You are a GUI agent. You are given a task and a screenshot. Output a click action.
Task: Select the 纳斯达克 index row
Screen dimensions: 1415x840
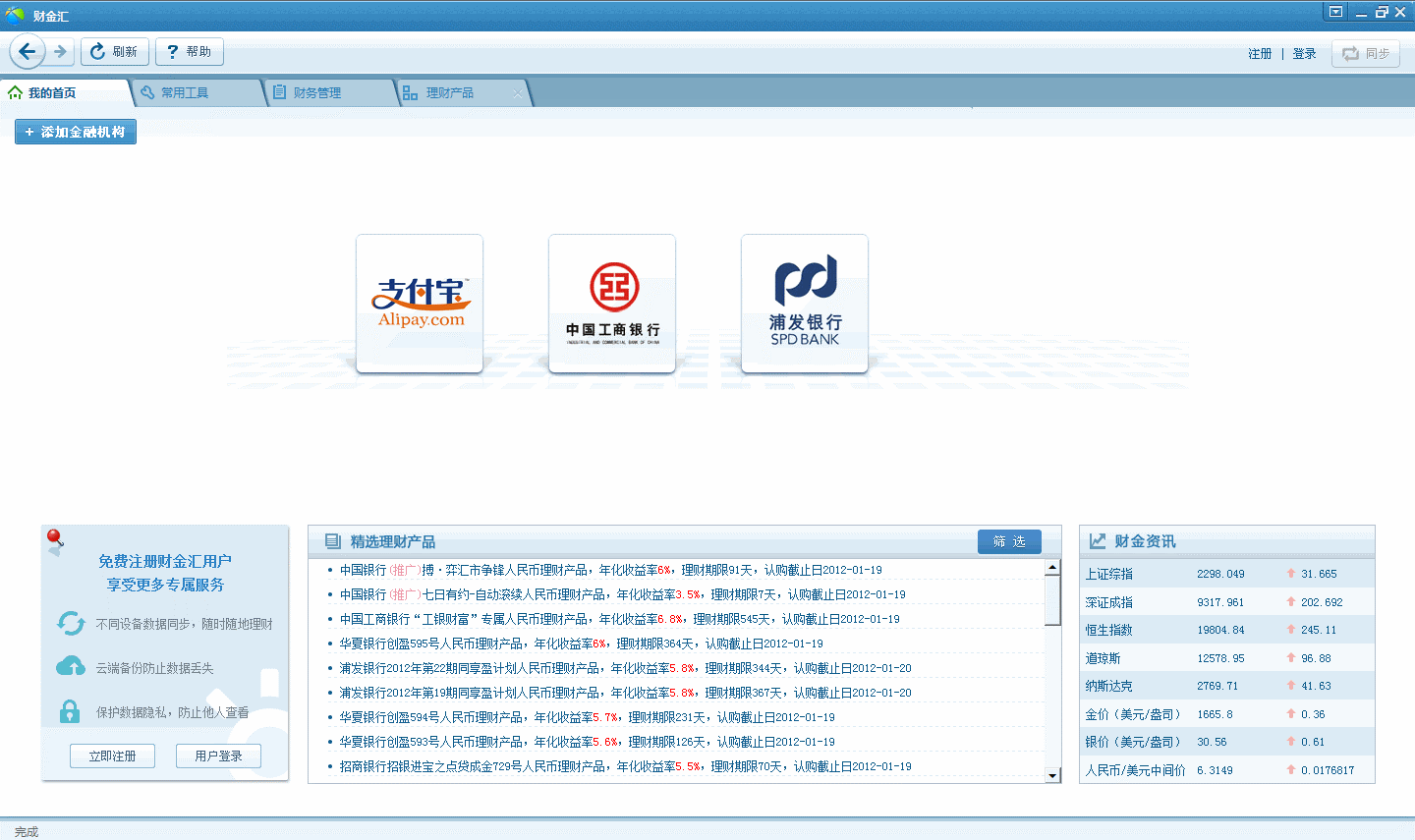(x=1226, y=686)
